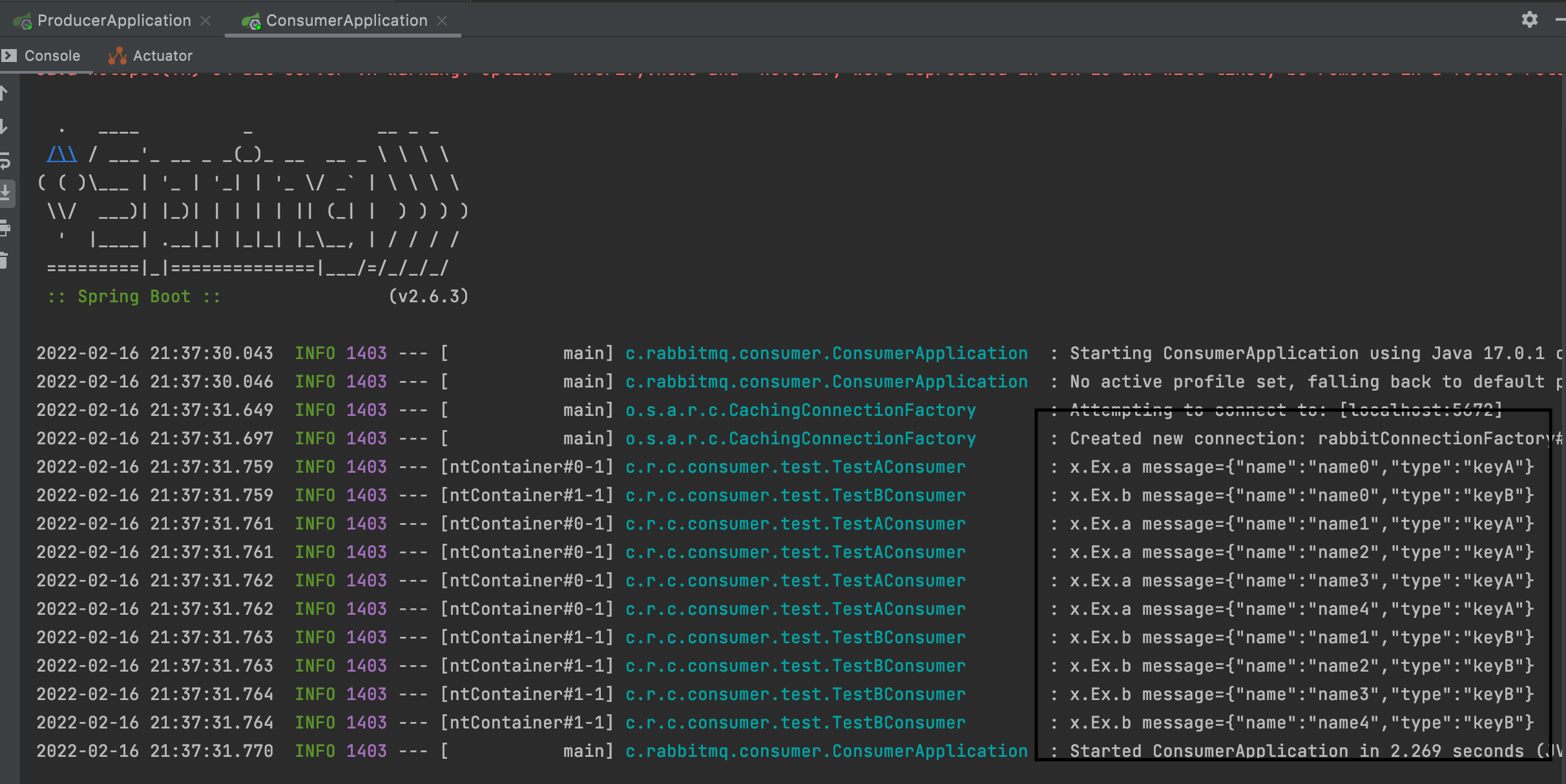Open the run console settings gear
The image size is (1566, 784).
coord(1530,19)
